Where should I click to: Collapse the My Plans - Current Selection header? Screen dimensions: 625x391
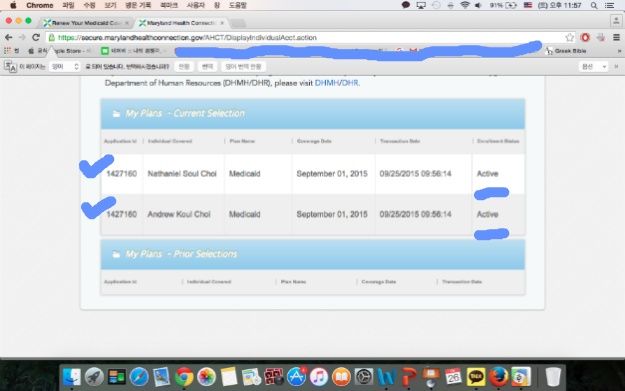pos(313,114)
